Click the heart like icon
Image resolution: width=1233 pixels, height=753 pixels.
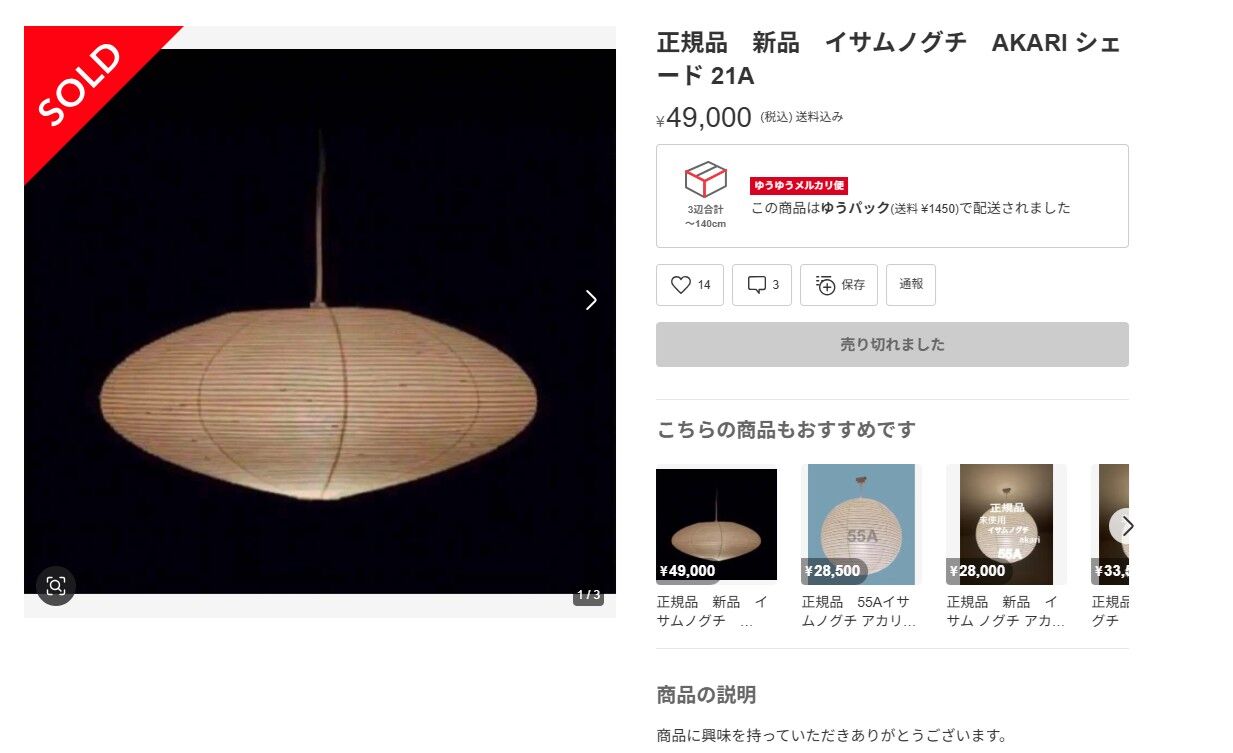681,285
